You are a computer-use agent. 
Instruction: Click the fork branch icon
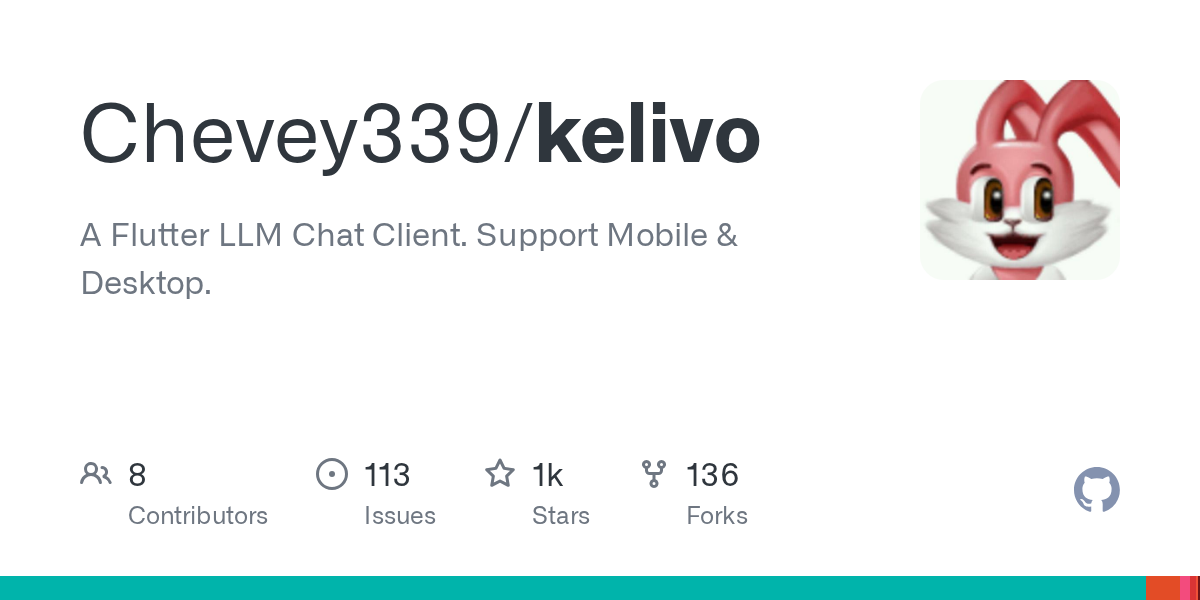654,474
